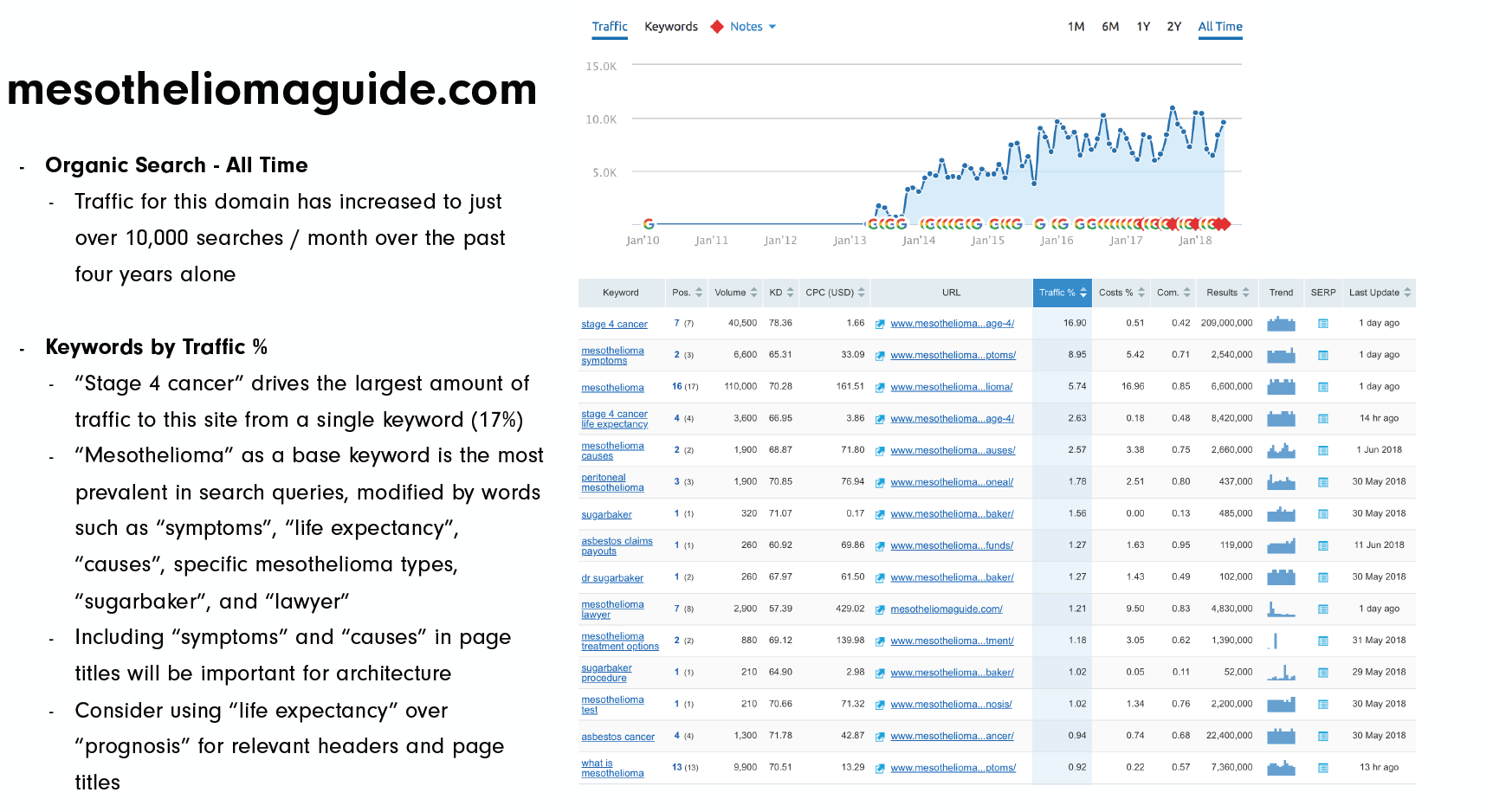Select the 2Y time range

point(1173,27)
